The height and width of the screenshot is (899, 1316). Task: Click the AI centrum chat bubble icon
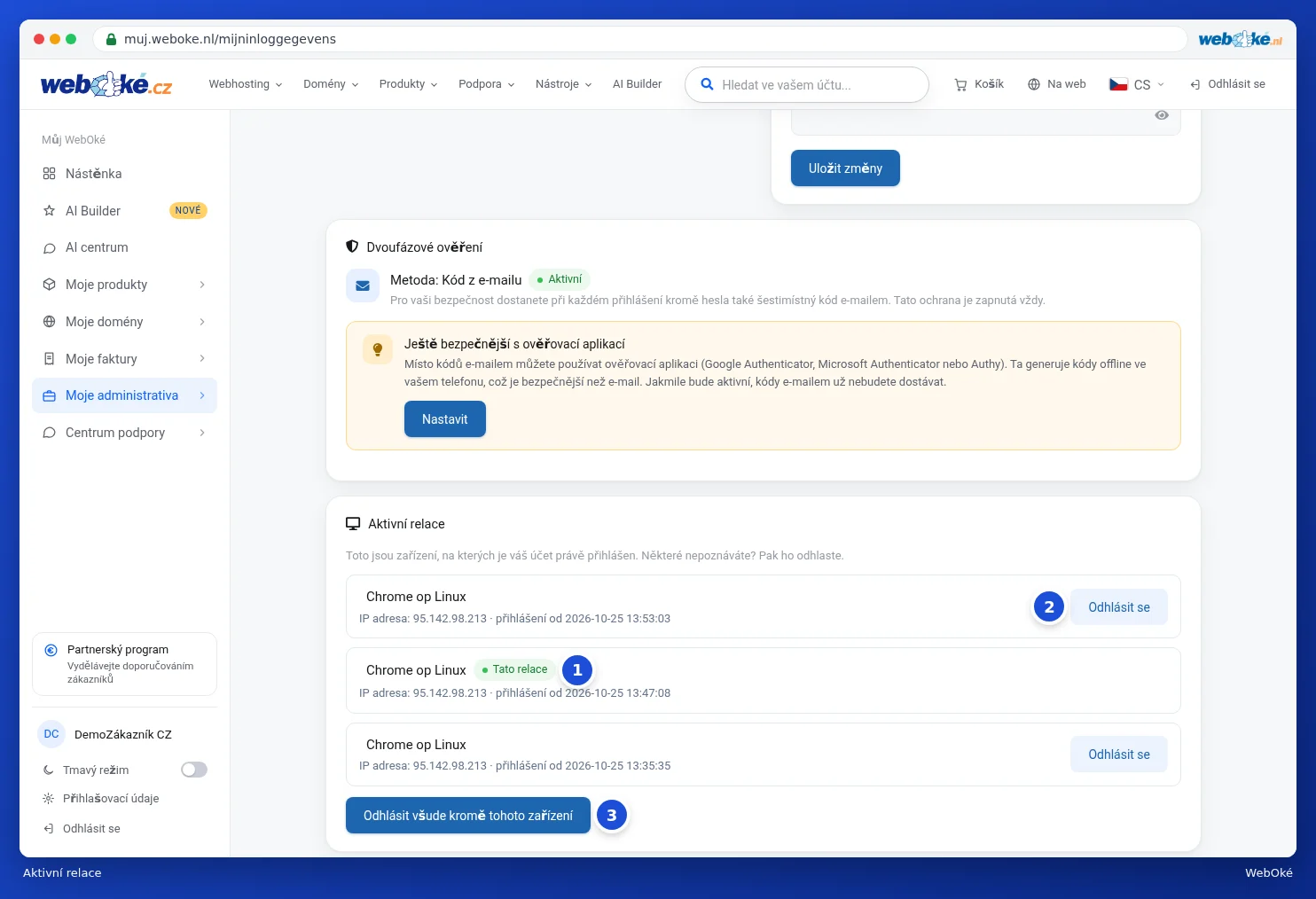49,248
